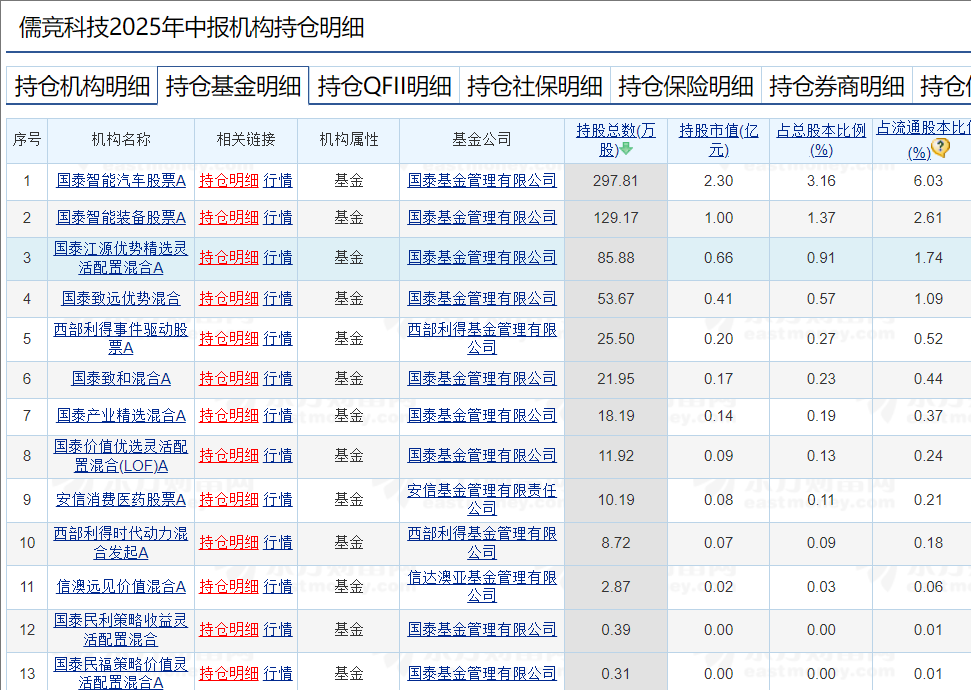Open 国泰基金管理有限公司 in row 7

click(482, 416)
